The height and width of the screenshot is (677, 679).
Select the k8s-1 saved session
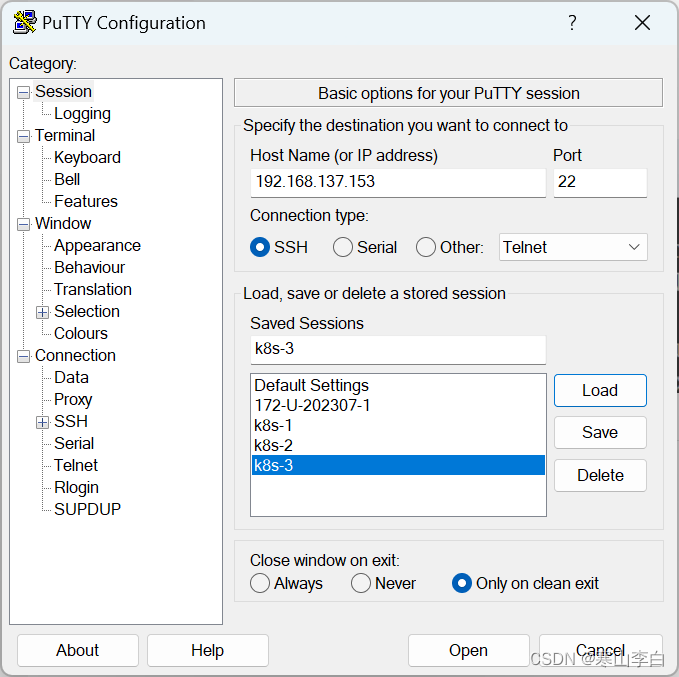[398, 425]
